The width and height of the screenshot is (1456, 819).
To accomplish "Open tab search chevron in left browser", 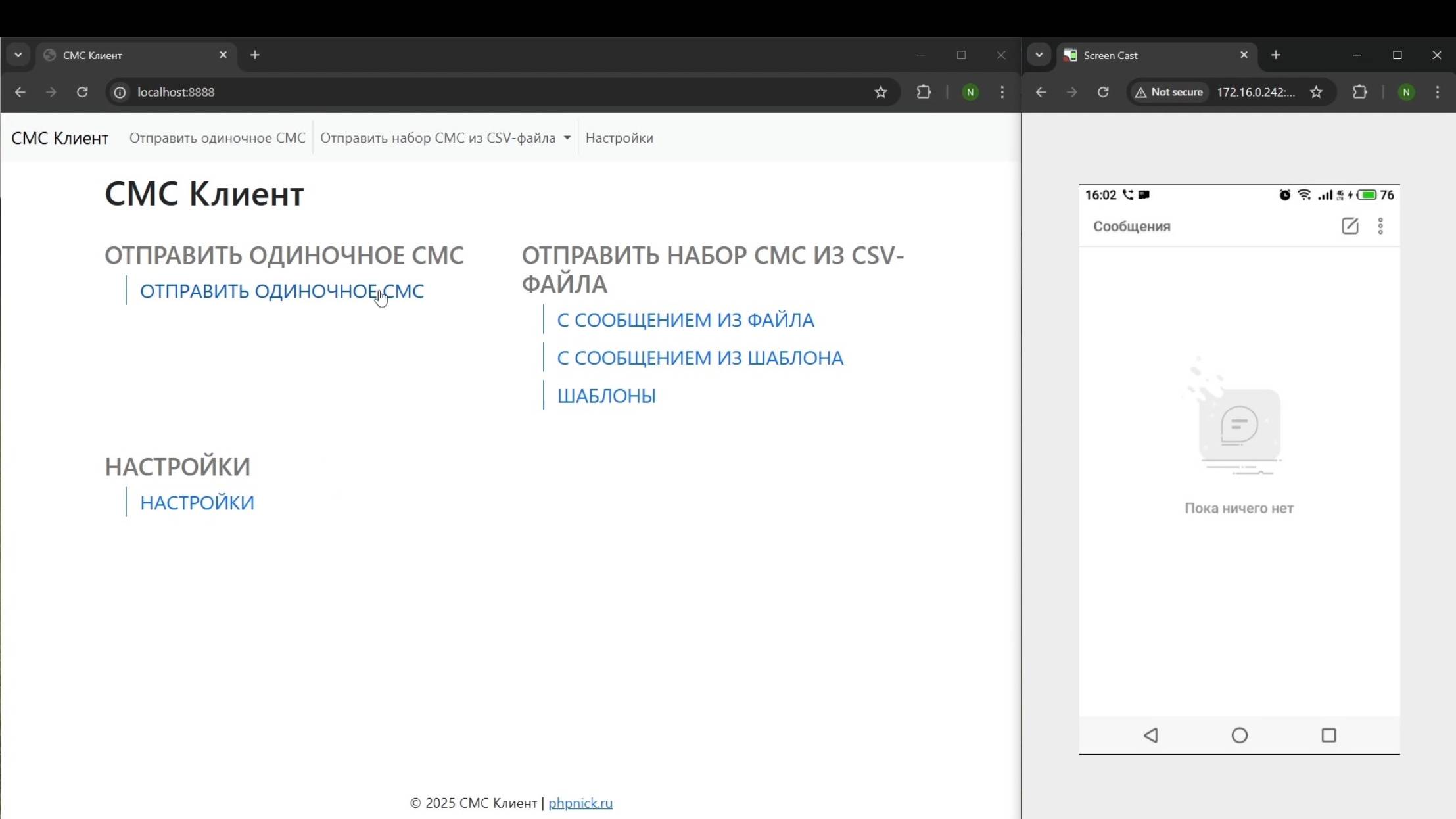I will (x=18, y=55).
